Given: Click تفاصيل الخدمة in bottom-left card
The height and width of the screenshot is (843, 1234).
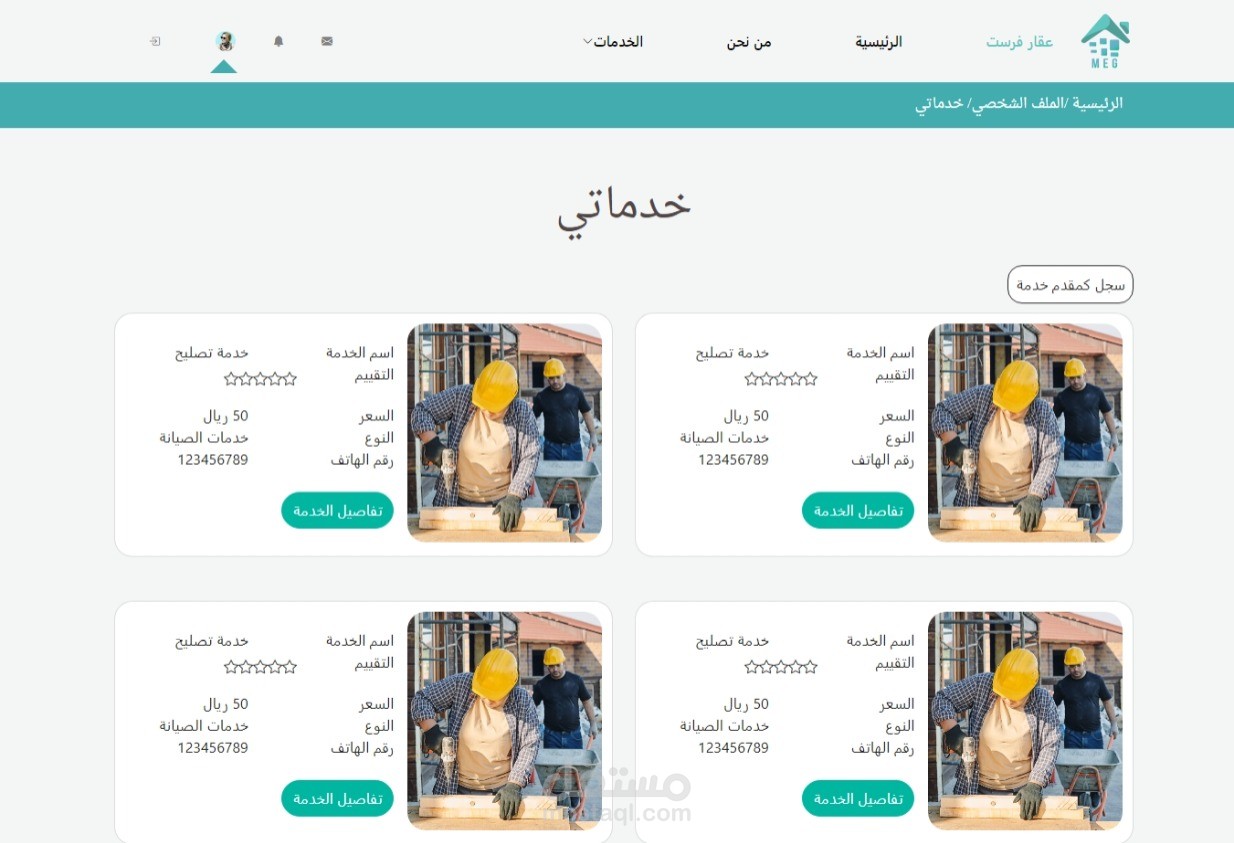Looking at the screenshot, I should point(337,799).
